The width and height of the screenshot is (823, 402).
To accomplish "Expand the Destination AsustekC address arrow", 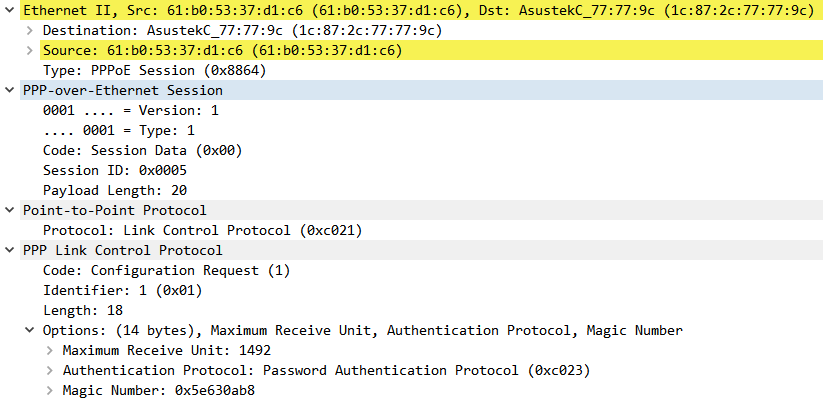I will coord(29,30).
